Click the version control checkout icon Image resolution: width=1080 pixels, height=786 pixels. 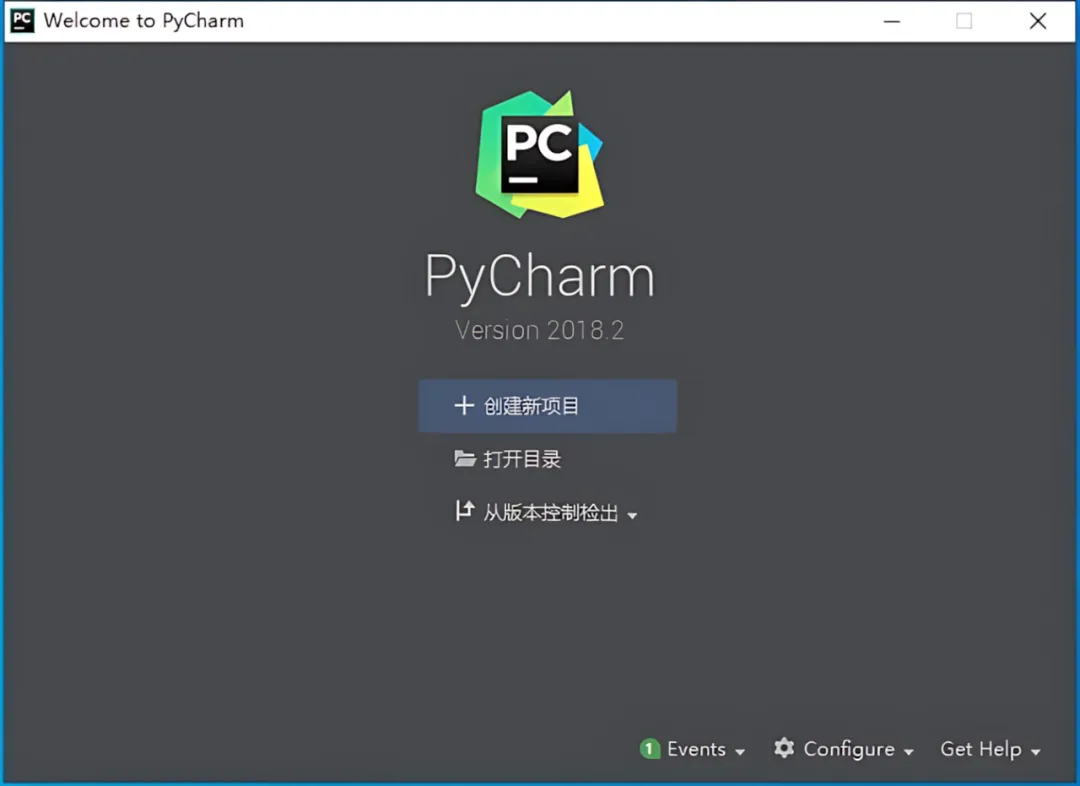click(x=465, y=511)
